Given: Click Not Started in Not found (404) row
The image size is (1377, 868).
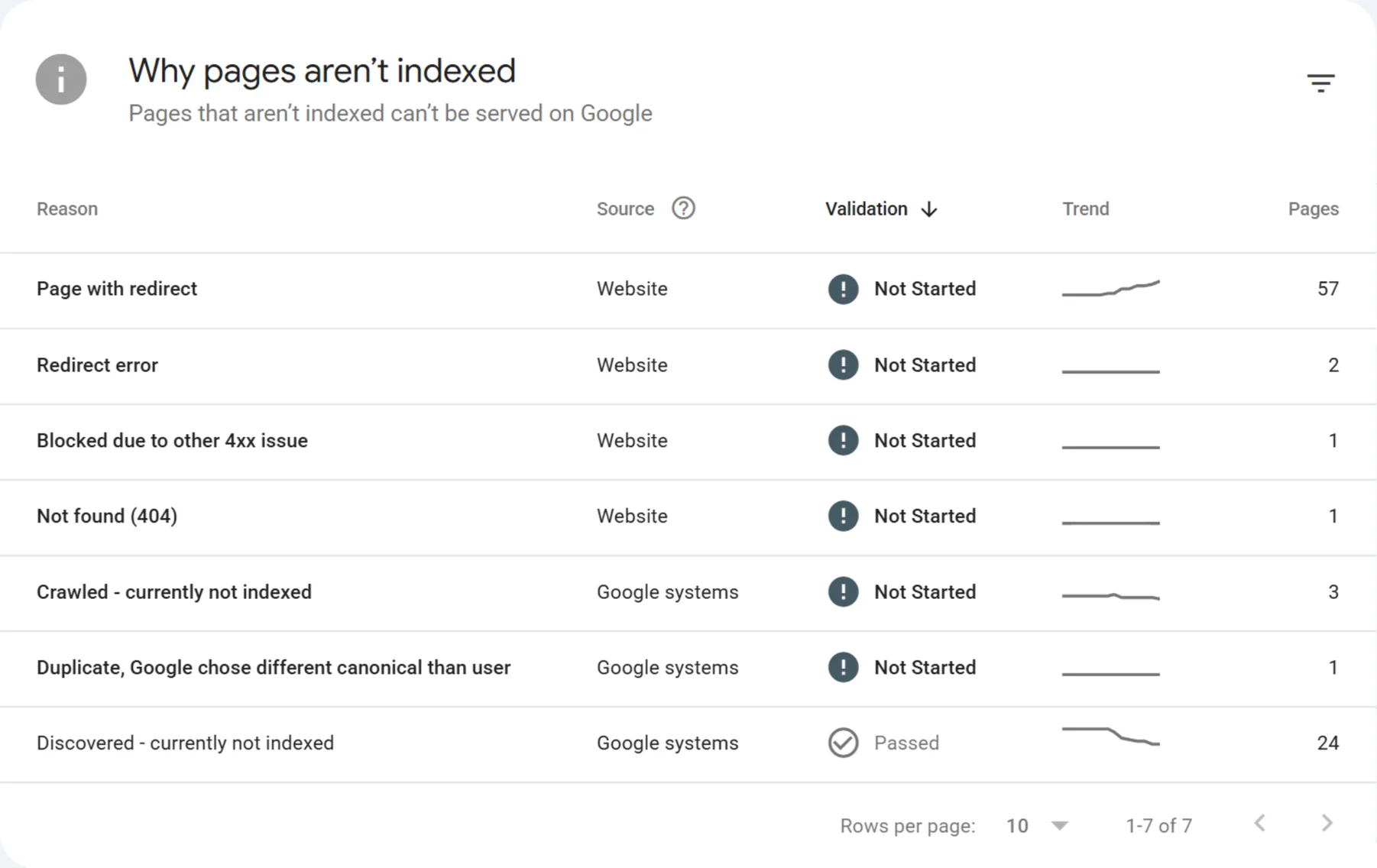Looking at the screenshot, I should coord(925,516).
